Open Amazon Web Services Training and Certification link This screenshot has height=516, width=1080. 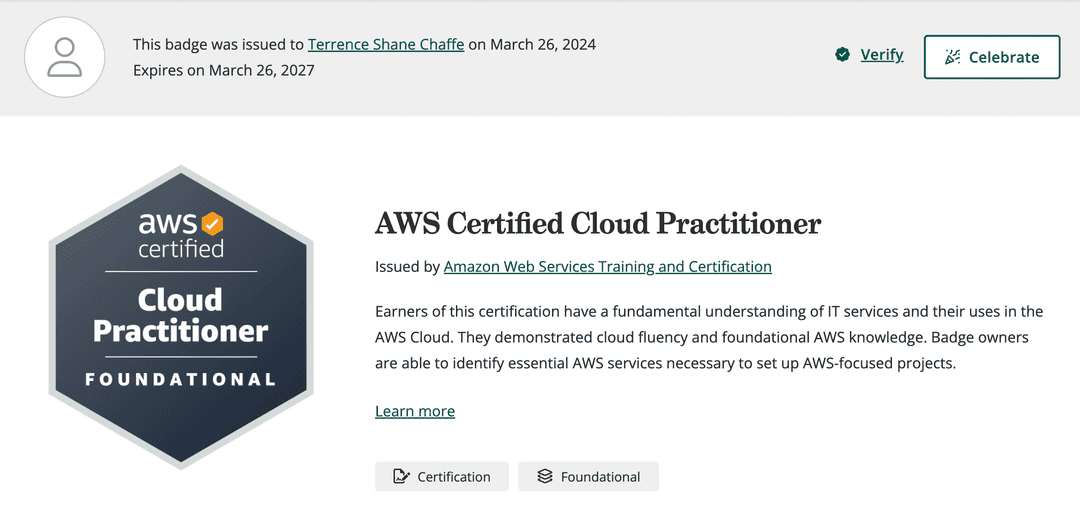[x=607, y=267]
